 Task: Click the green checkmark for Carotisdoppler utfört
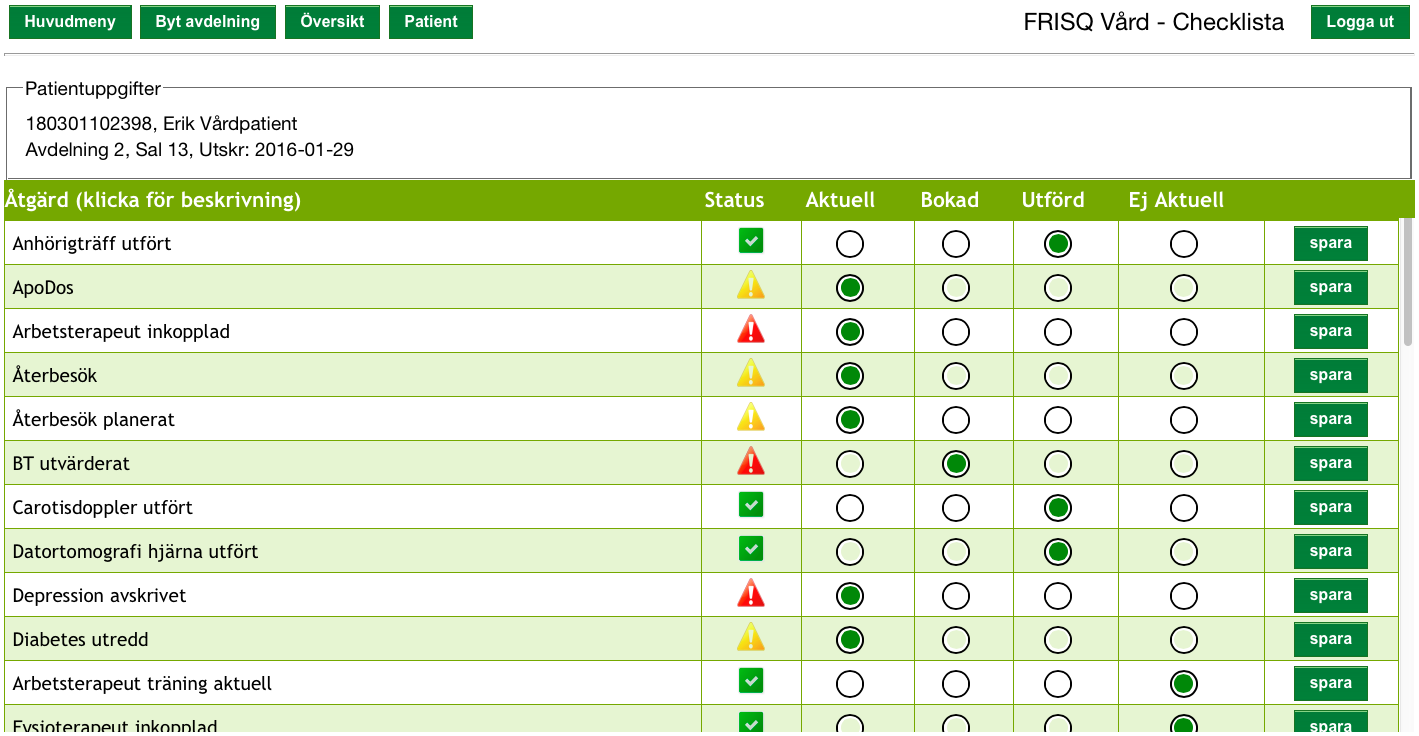tap(751, 505)
